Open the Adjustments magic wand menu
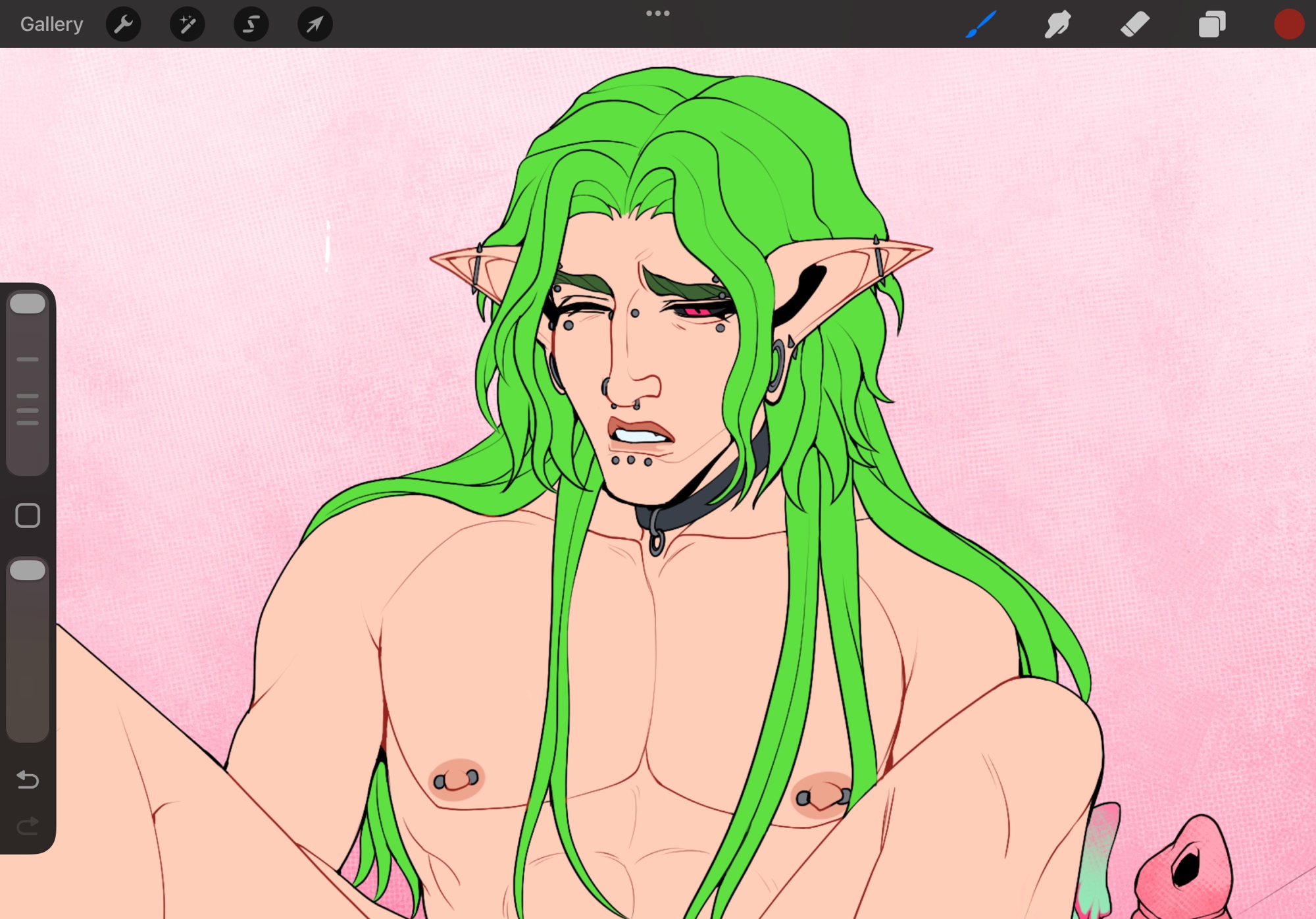 click(187, 24)
